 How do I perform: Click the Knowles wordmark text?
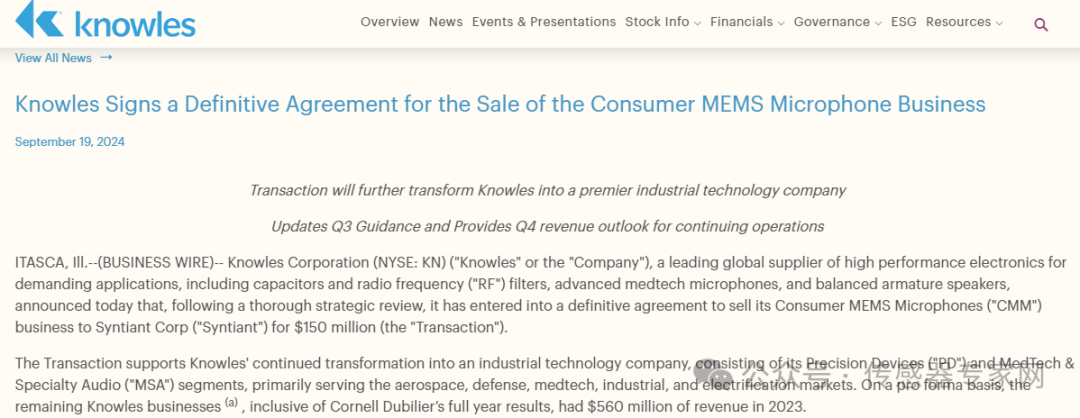point(134,22)
